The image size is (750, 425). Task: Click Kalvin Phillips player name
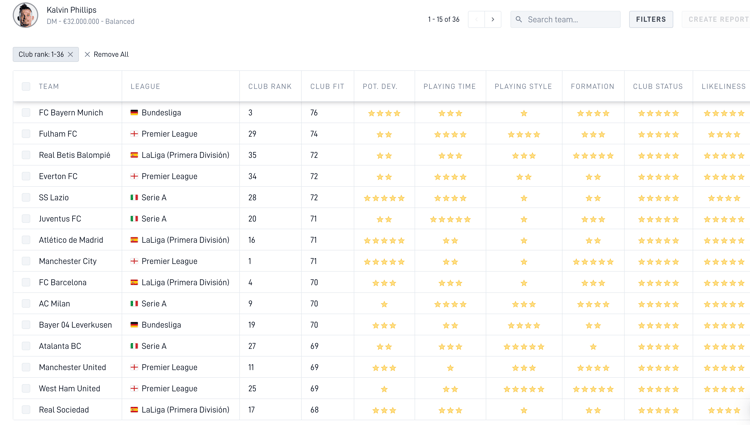[71, 10]
